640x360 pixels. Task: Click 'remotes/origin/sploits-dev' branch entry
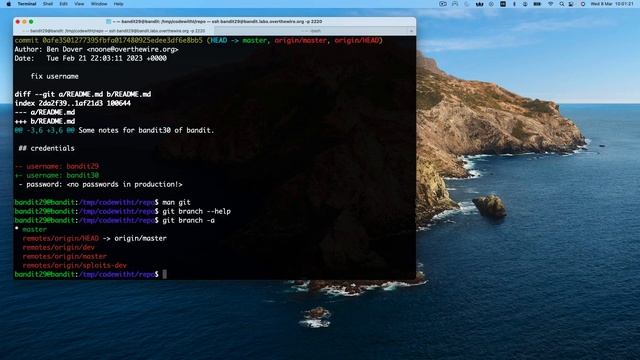coord(75,265)
